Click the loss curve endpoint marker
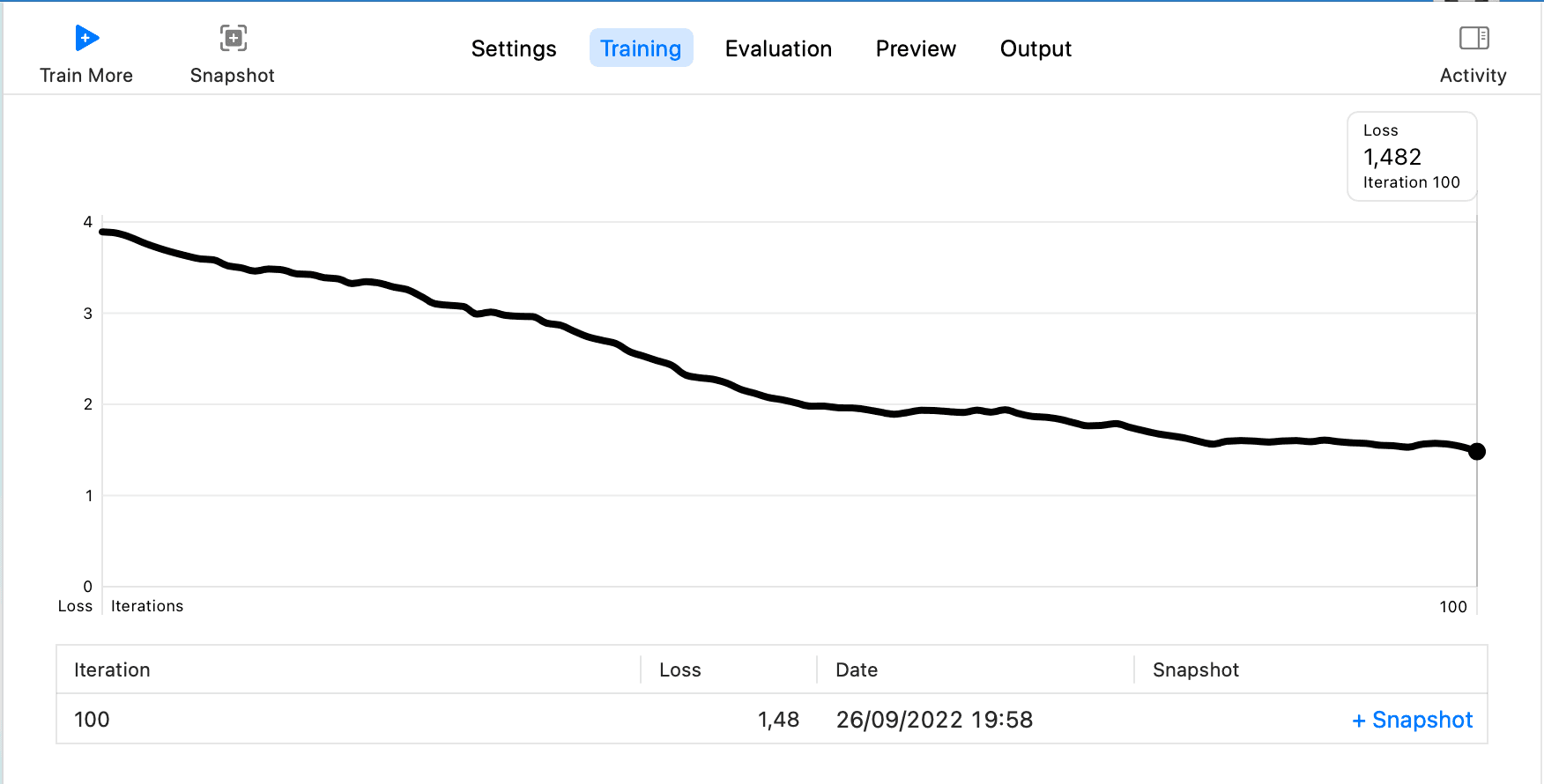Viewport: 1544px width, 784px height. point(1477,451)
